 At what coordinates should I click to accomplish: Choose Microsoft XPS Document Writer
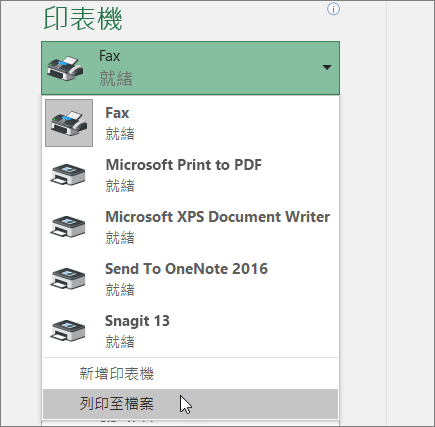click(218, 217)
